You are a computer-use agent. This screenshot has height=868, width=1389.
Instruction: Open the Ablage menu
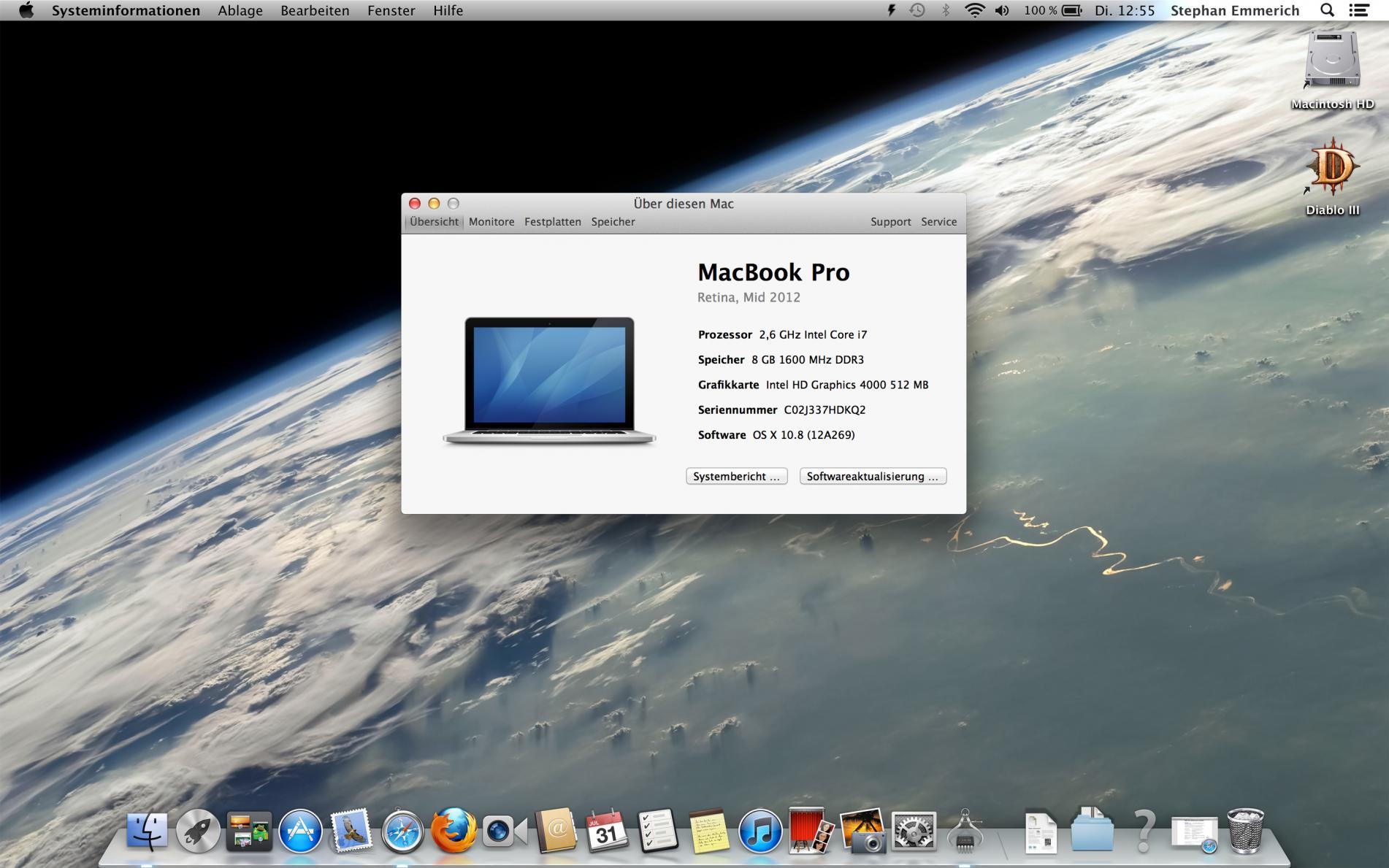pyautogui.click(x=240, y=10)
